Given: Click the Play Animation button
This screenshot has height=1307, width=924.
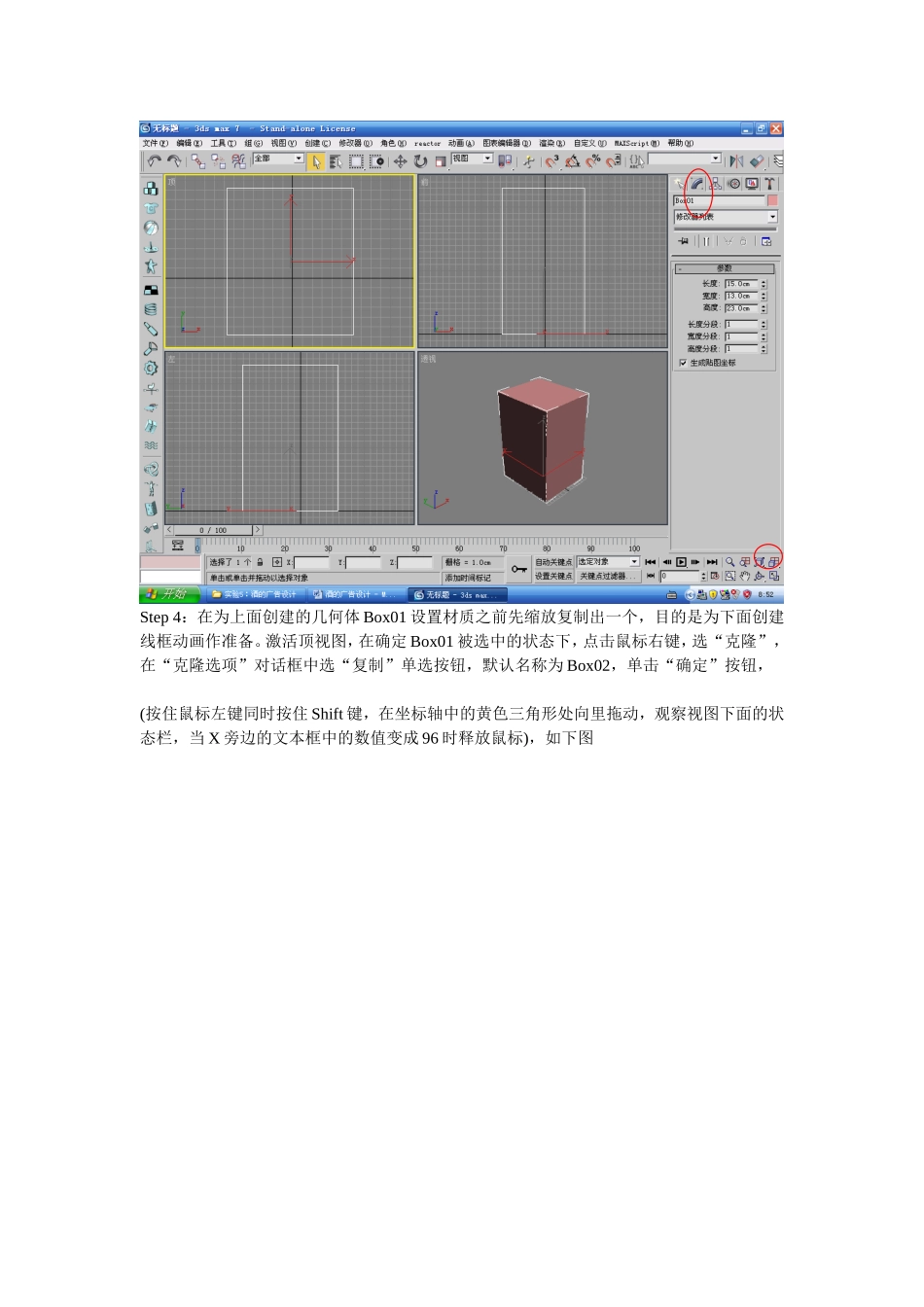Looking at the screenshot, I should click(682, 562).
